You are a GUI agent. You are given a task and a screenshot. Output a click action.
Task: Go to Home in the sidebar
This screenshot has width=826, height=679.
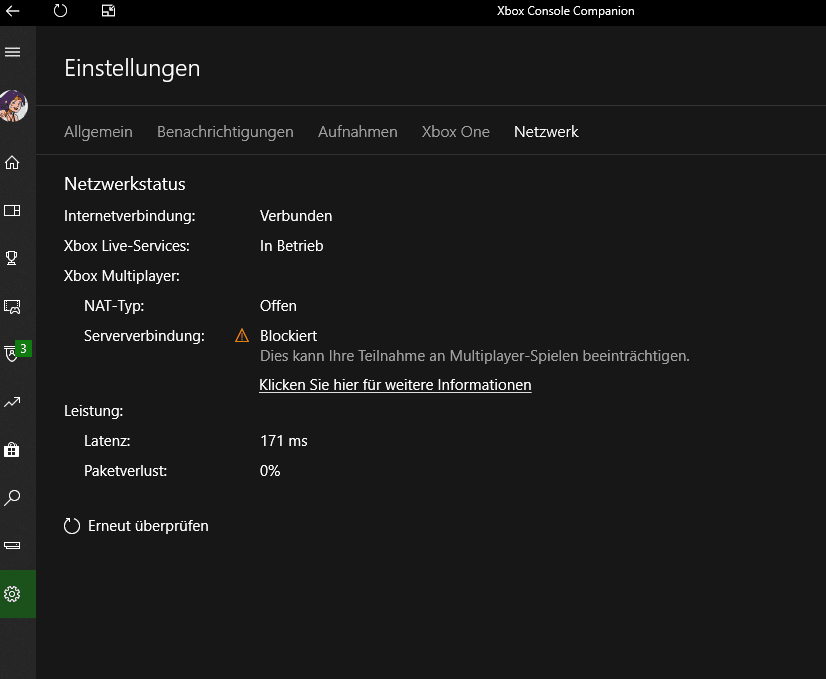(12, 163)
